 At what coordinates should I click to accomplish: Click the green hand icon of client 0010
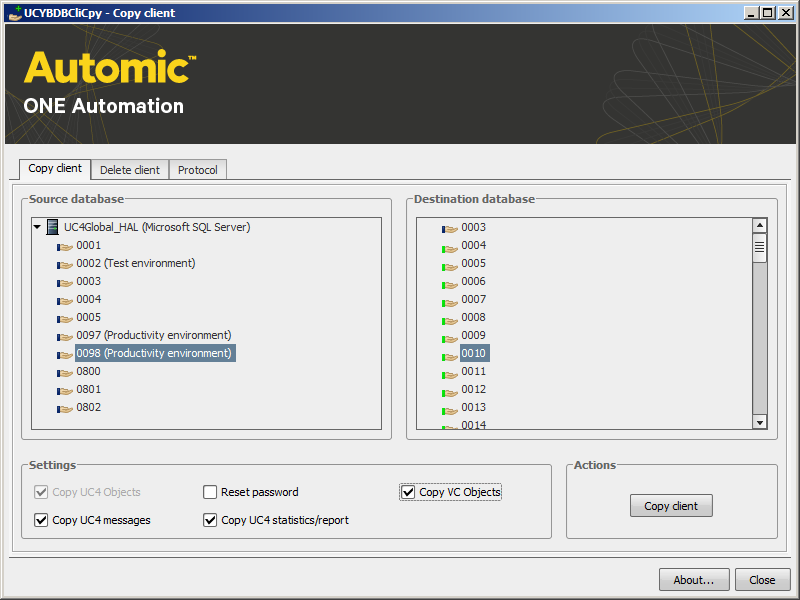click(x=450, y=355)
